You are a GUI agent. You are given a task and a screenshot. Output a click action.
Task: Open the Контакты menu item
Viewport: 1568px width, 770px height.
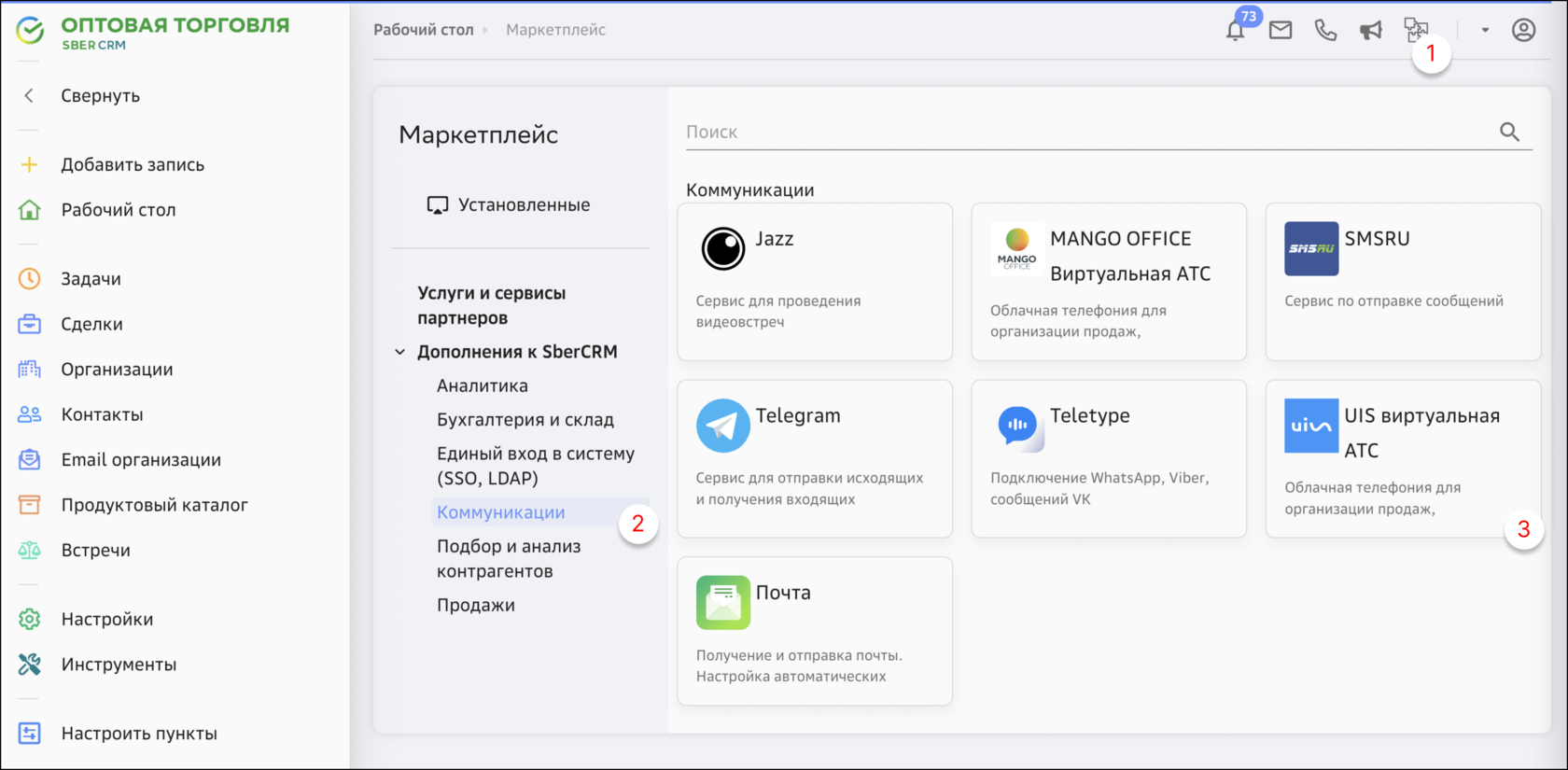tap(102, 414)
